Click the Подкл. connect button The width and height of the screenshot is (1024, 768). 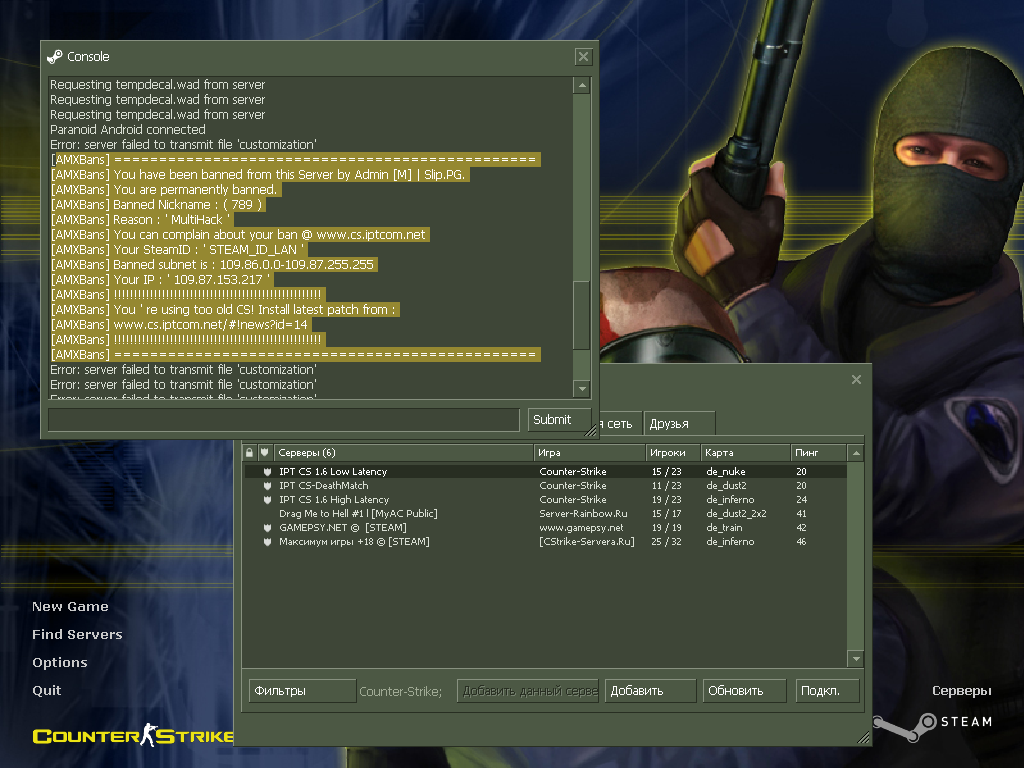[x=827, y=691]
